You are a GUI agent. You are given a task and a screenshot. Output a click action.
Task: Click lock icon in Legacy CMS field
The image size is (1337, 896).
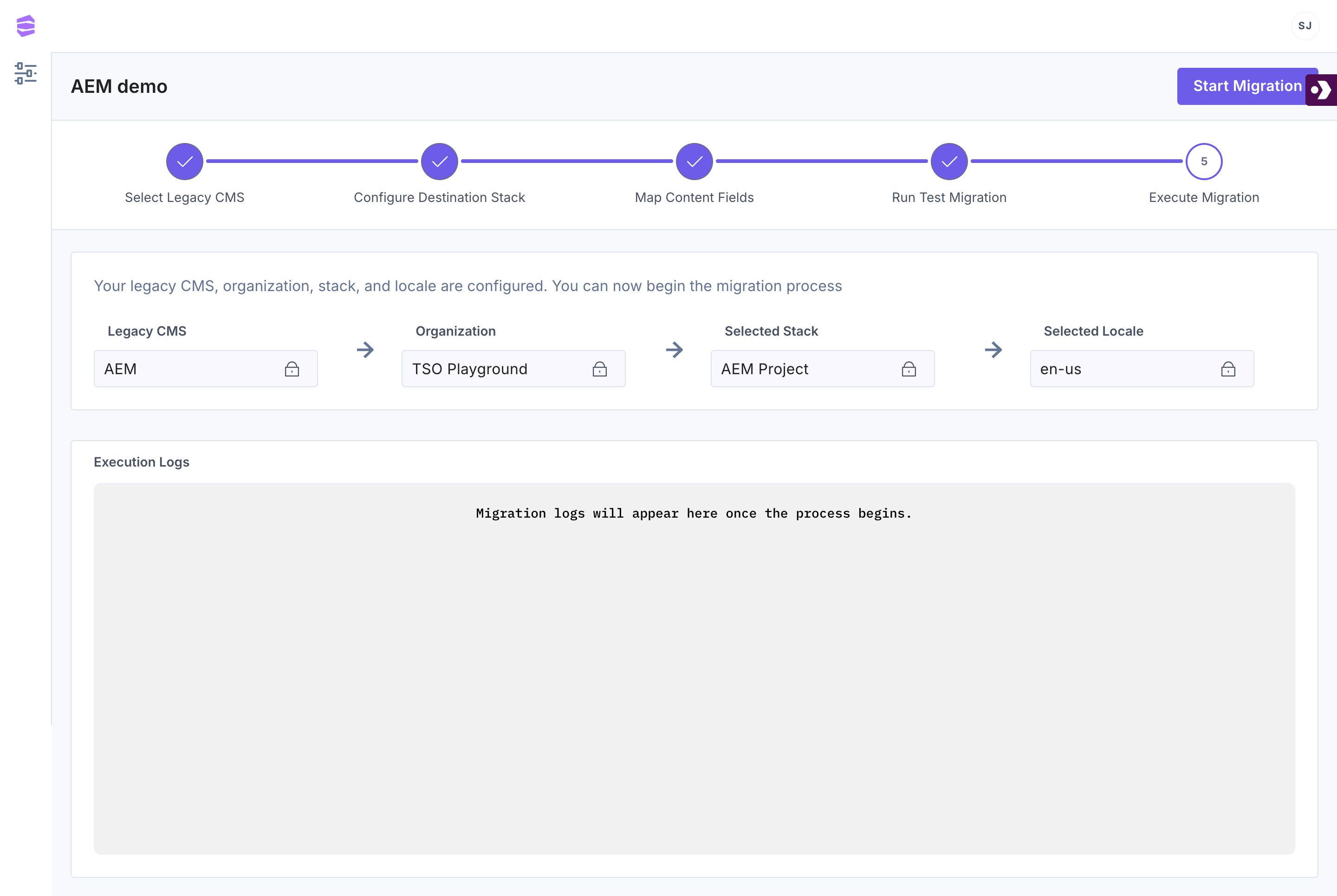point(292,369)
